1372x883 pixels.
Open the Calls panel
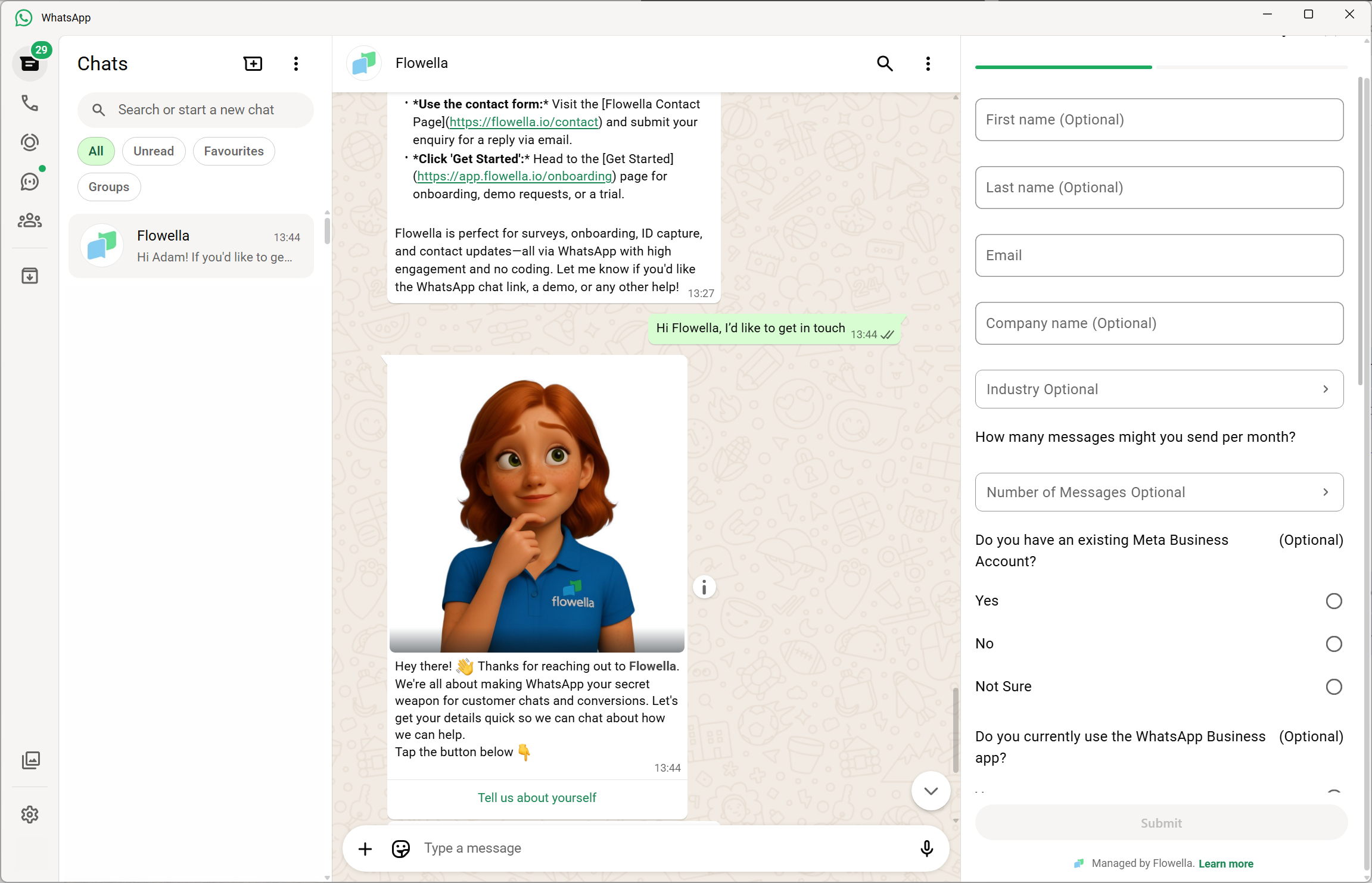[30, 104]
